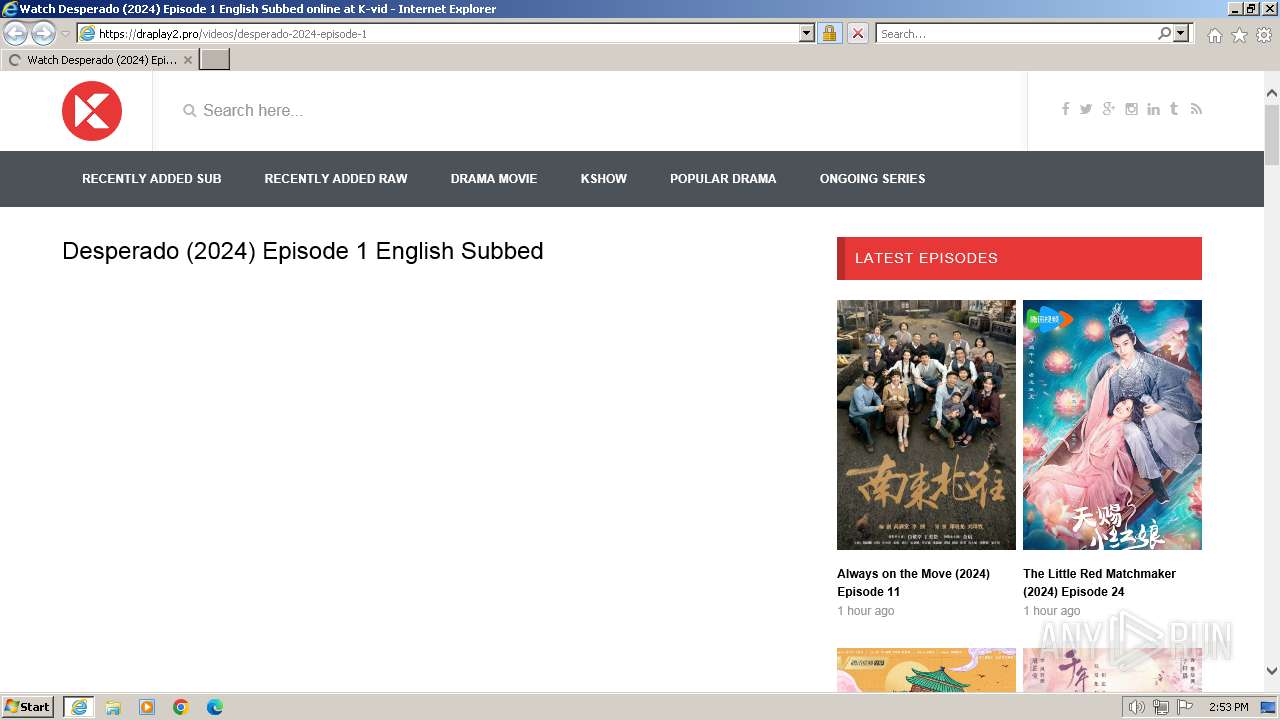Launch Microsoft Edge from taskbar

[215, 707]
